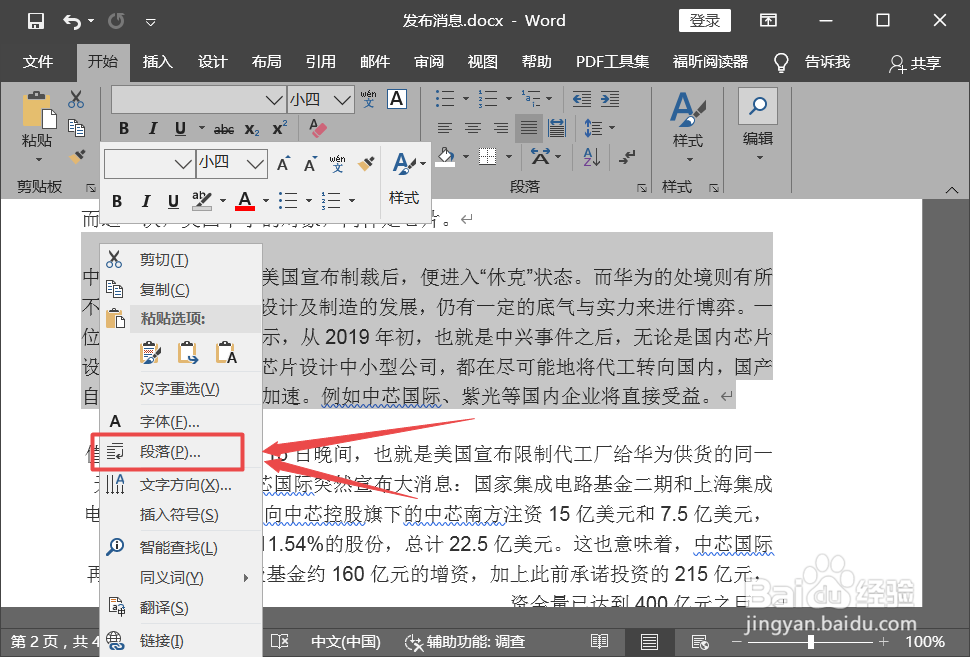970x657 pixels.
Task: Choose 翻译(S) in context menu
Action: pyautogui.click(x=181, y=608)
